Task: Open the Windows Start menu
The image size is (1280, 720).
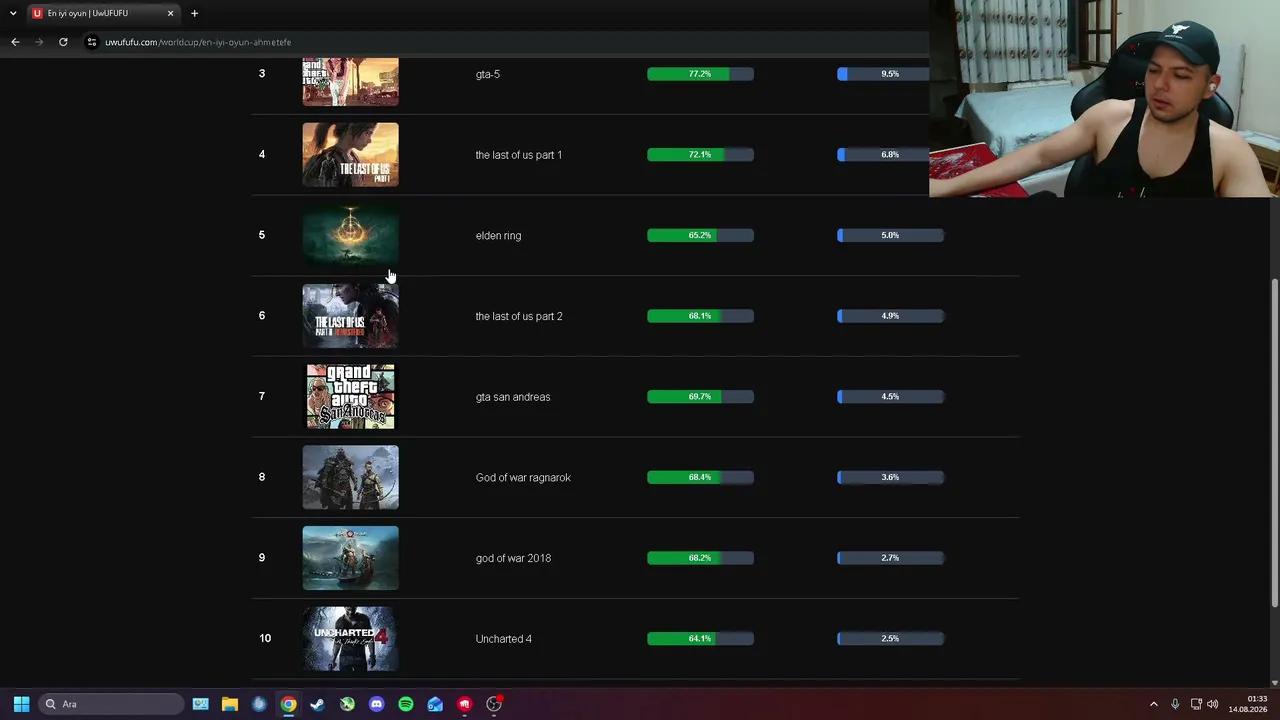Action: [21, 704]
